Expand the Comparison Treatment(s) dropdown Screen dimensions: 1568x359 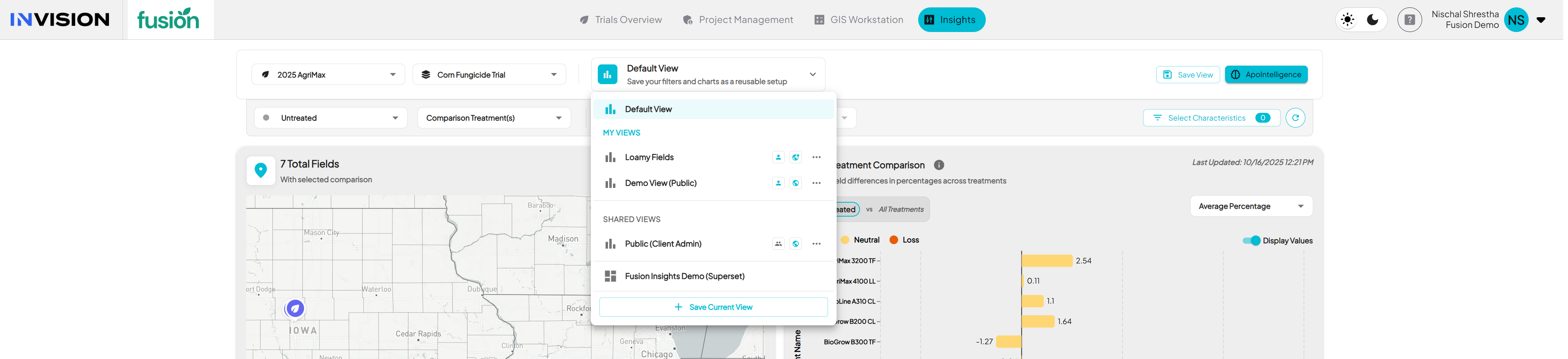pyautogui.click(x=494, y=118)
